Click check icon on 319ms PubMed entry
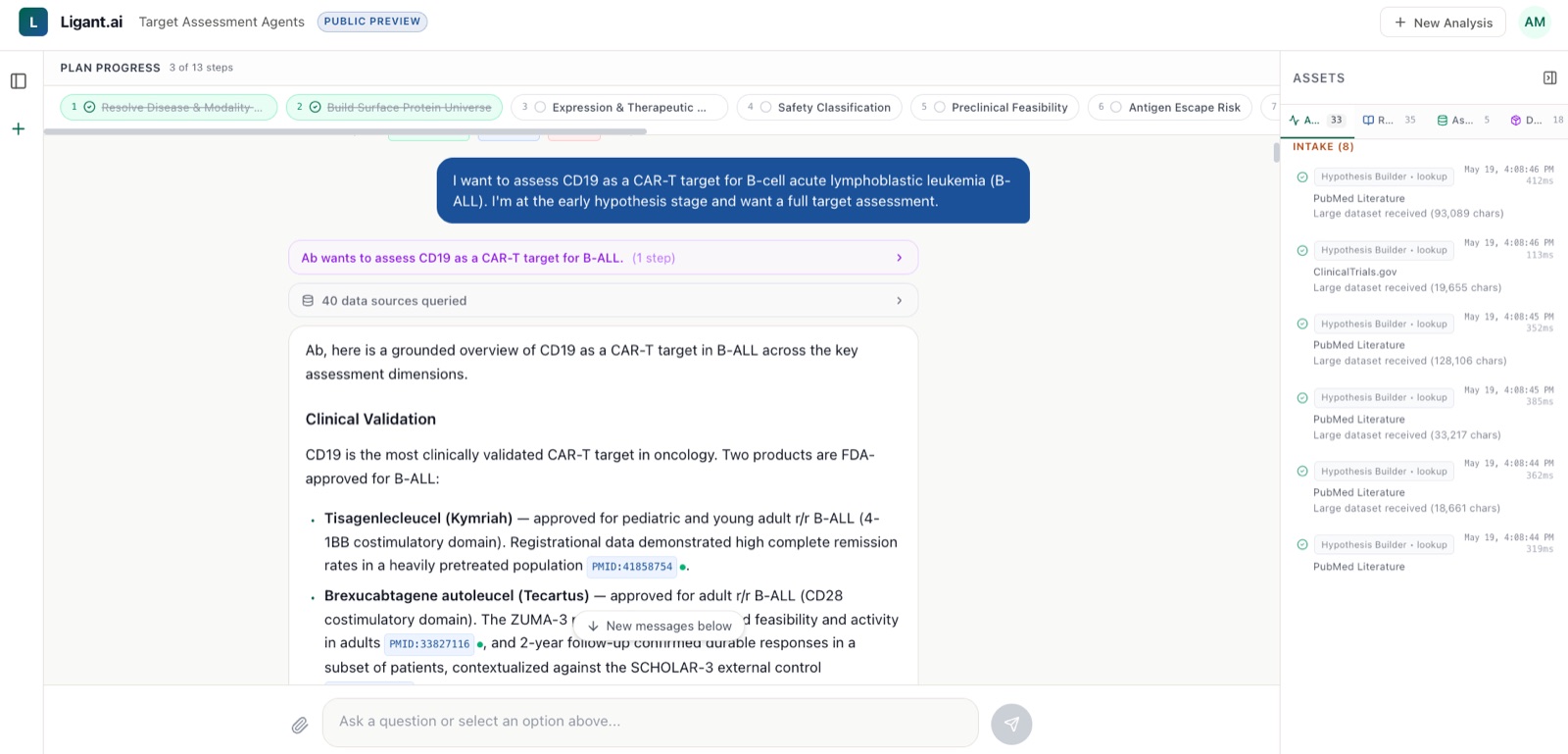 1302,544
